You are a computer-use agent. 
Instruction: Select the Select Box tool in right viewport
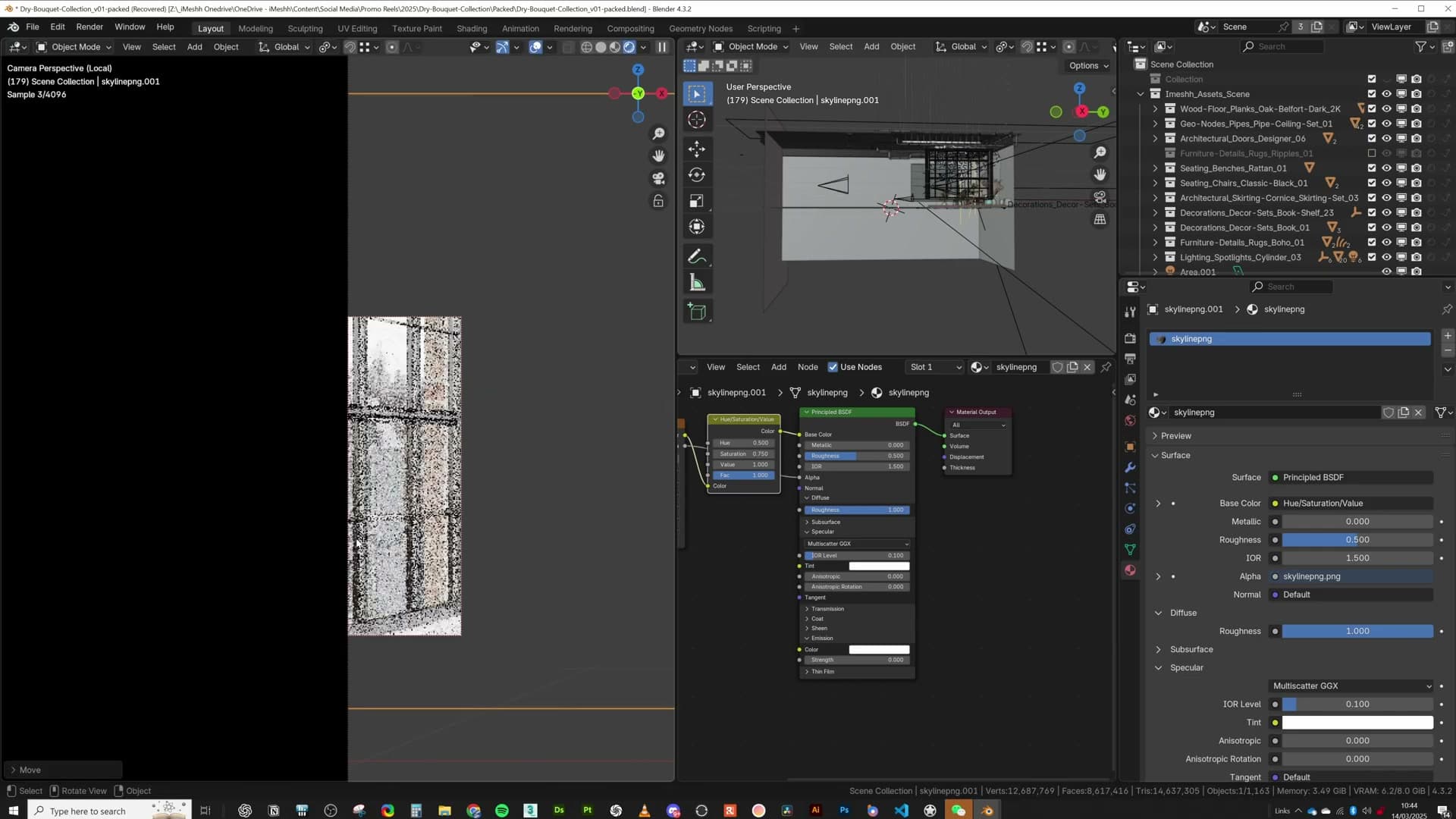697,94
